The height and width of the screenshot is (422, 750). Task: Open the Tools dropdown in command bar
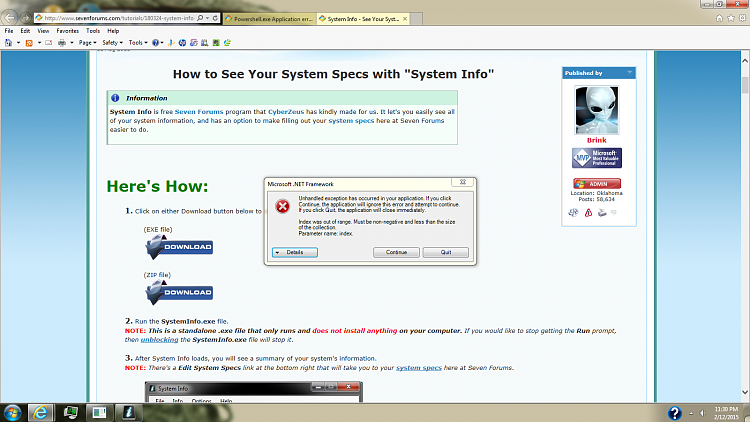click(138, 43)
